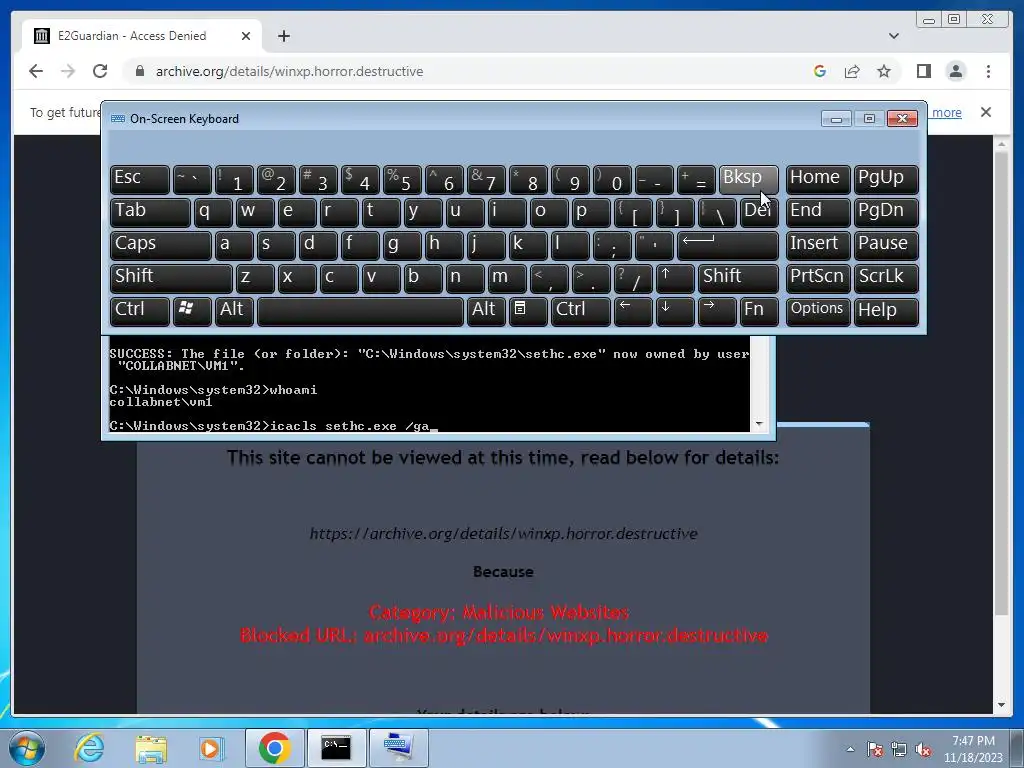Click the space bar key
The height and width of the screenshot is (768, 1024).
point(360,310)
